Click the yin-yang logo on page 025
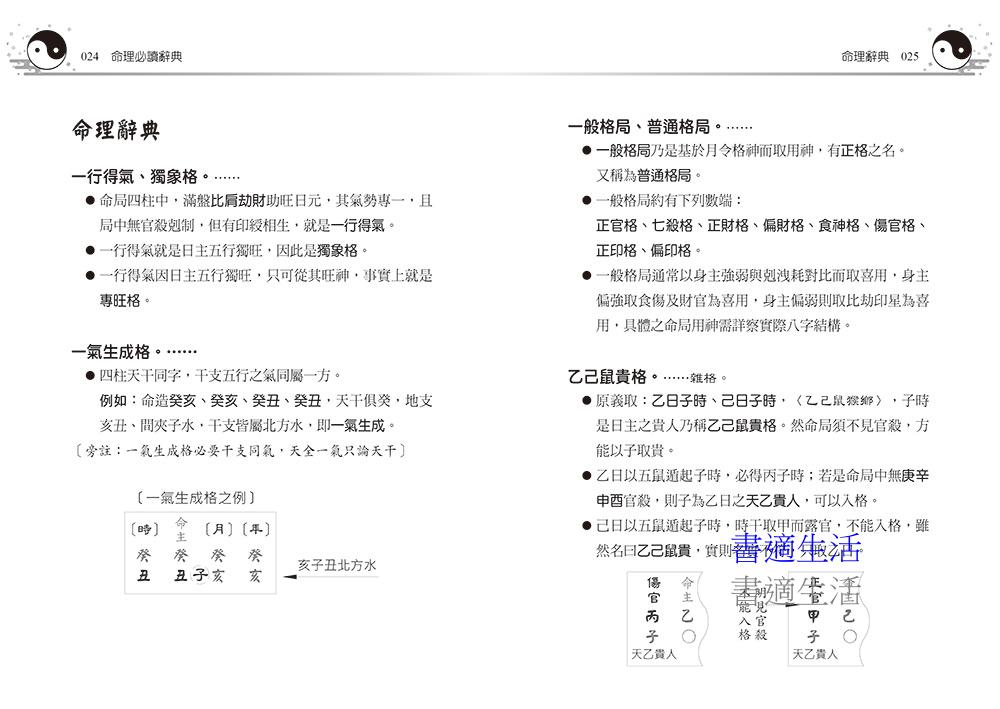This screenshot has width=1000, height=709. pyautogui.click(x=952, y=50)
